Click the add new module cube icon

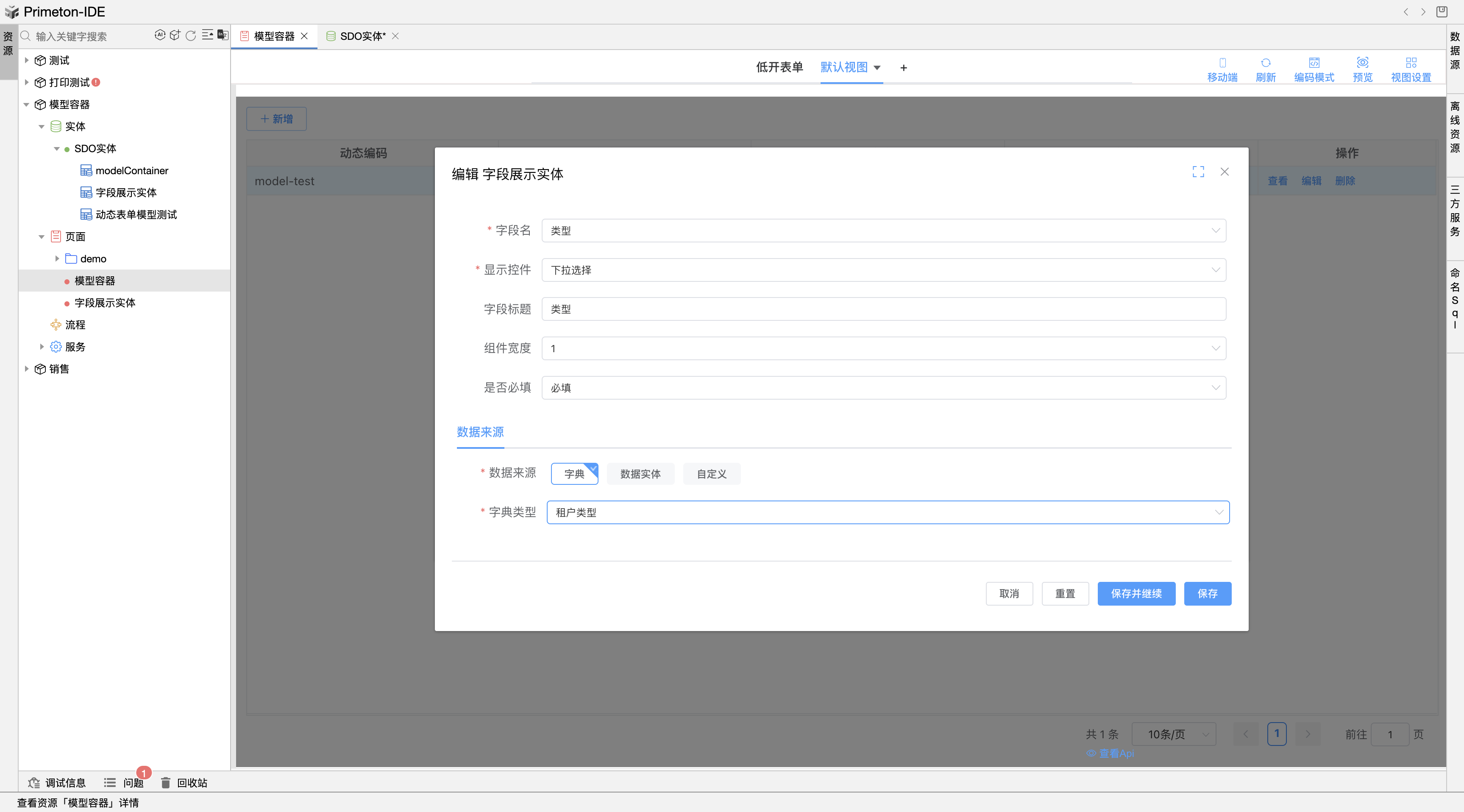coord(175,35)
